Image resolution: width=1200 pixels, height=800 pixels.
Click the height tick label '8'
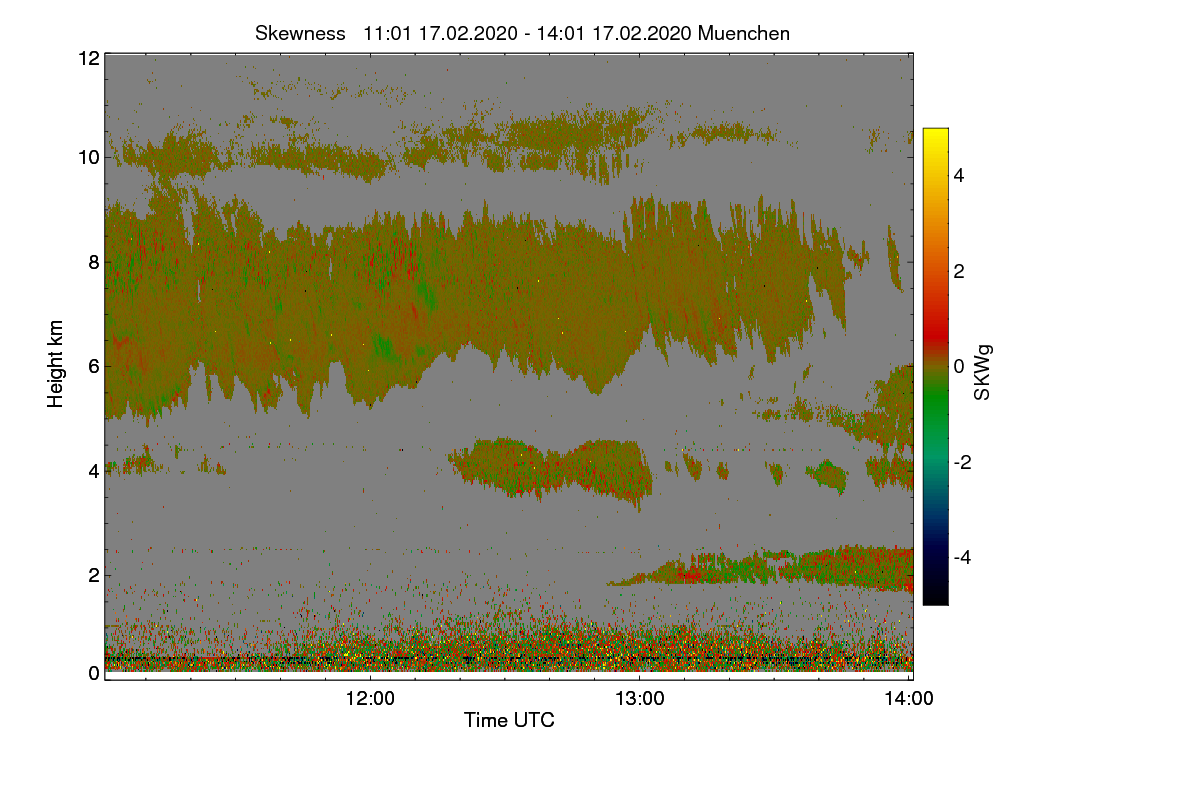pos(93,262)
